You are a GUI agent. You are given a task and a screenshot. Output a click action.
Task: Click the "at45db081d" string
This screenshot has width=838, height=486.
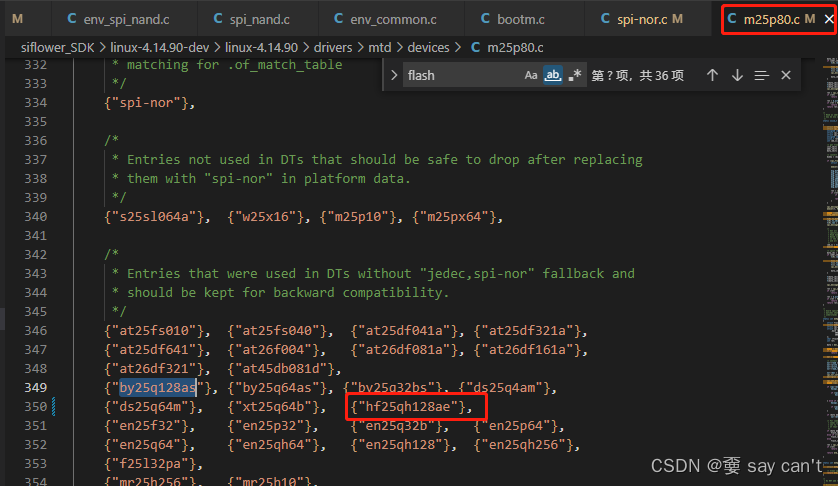(281, 368)
